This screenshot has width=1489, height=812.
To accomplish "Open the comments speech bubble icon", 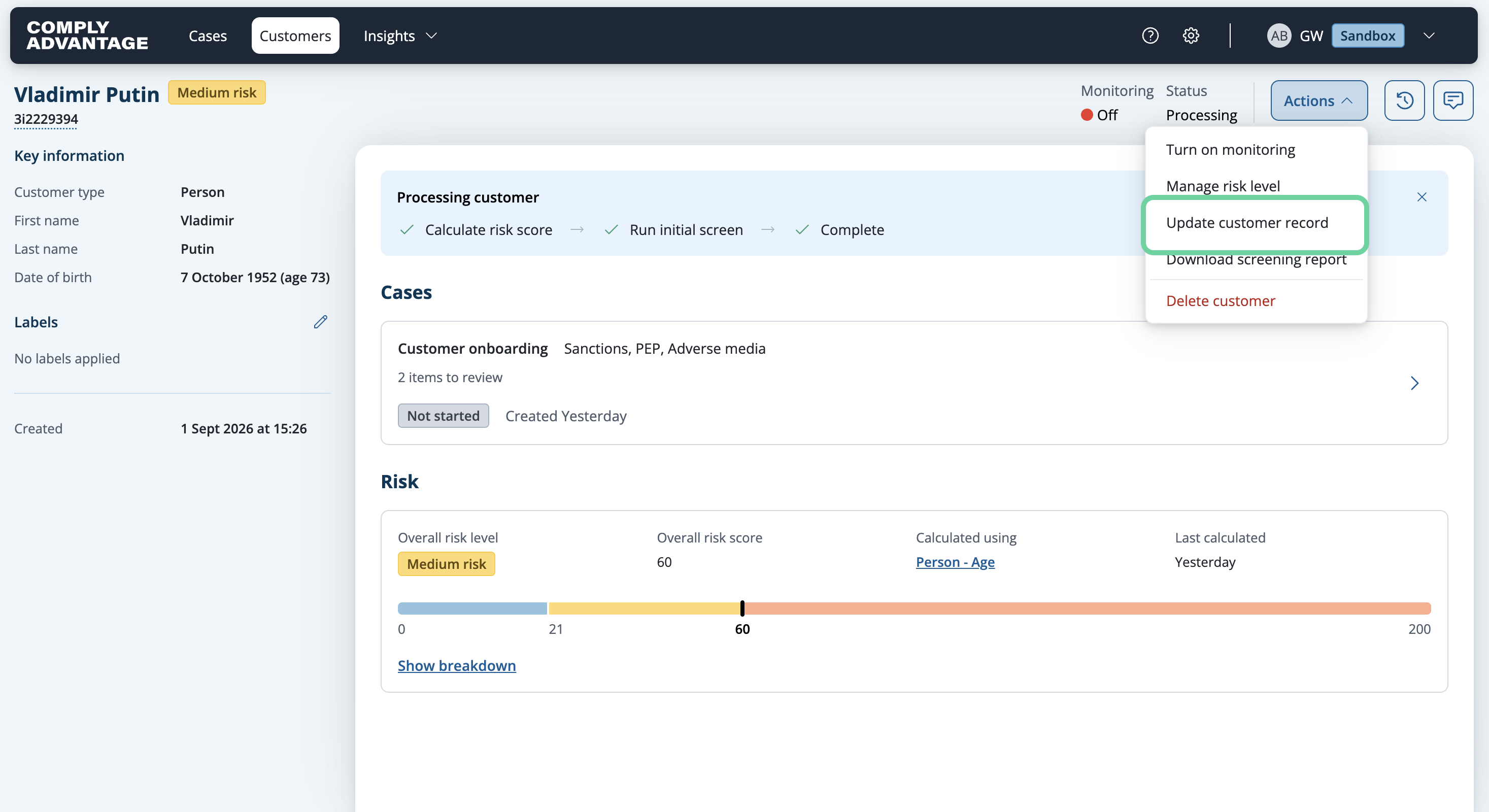I will tap(1453, 100).
